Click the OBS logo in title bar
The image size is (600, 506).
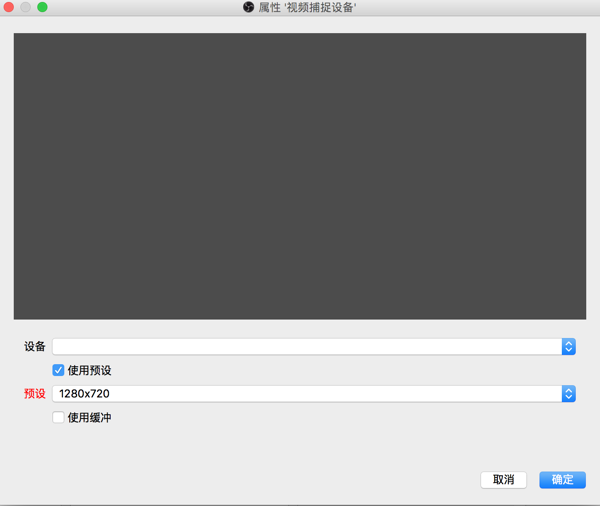click(x=248, y=7)
